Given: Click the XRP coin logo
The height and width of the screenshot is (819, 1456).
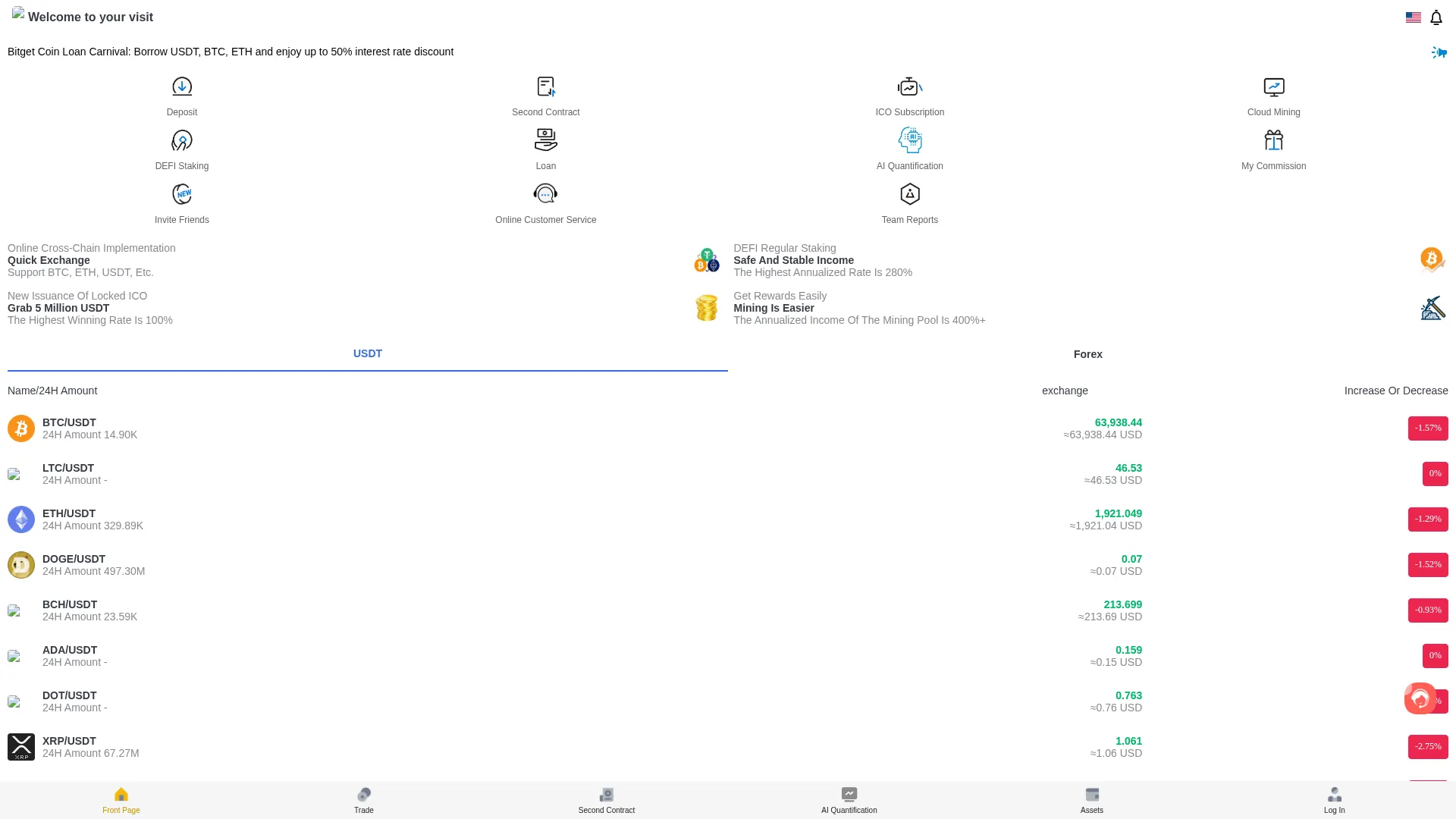Looking at the screenshot, I should (21, 747).
